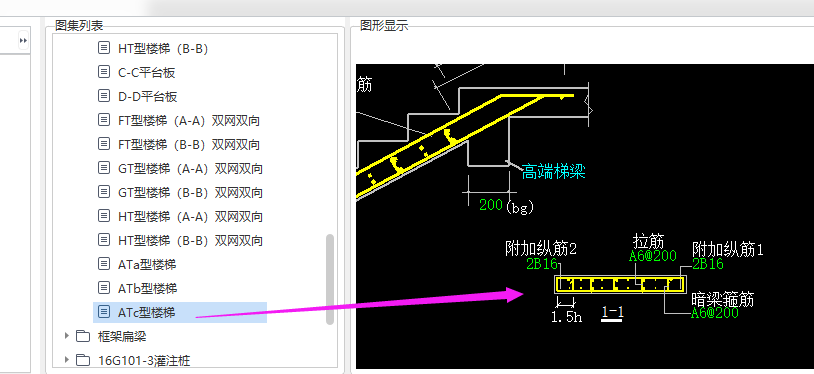The width and height of the screenshot is (814, 374).
Task: Edit 附加纵筋1 value 2B16
Action: tap(708, 264)
